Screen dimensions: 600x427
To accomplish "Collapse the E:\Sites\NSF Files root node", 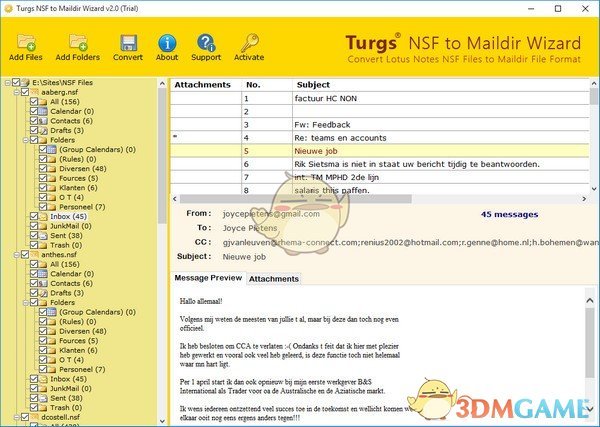I will click(x=8, y=83).
